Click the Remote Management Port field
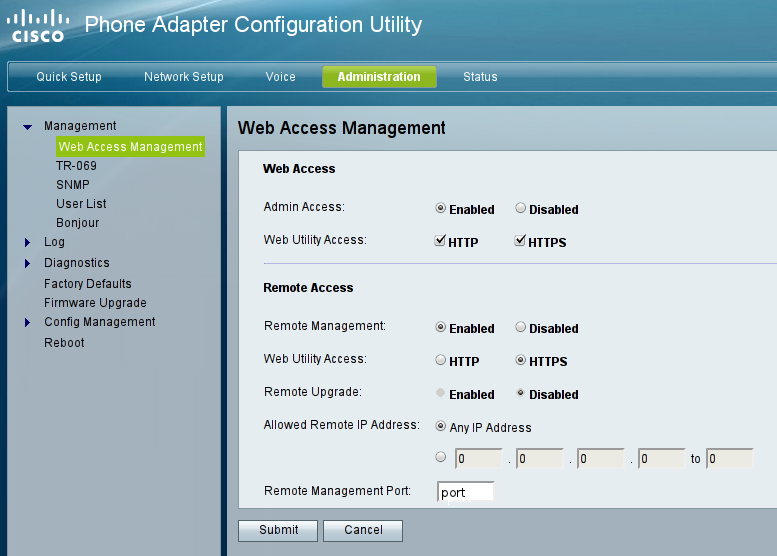Image resolution: width=777 pixels, height=556 pixels. click(466, 492)
